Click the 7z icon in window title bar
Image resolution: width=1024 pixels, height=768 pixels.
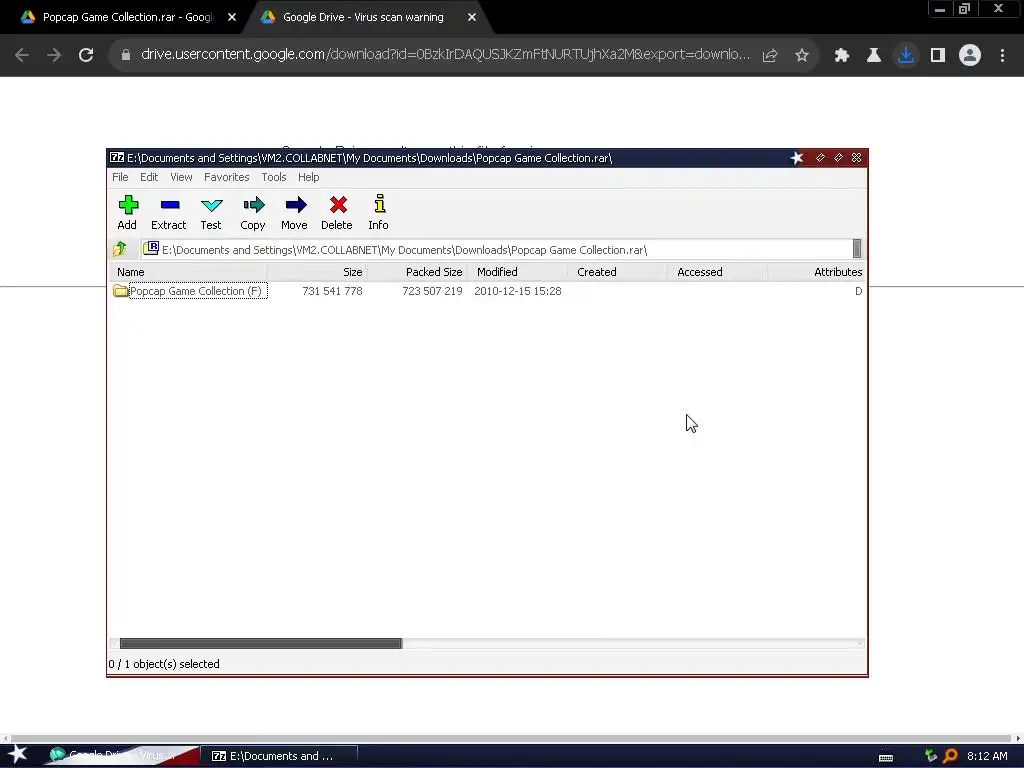(x=117, y=157)
